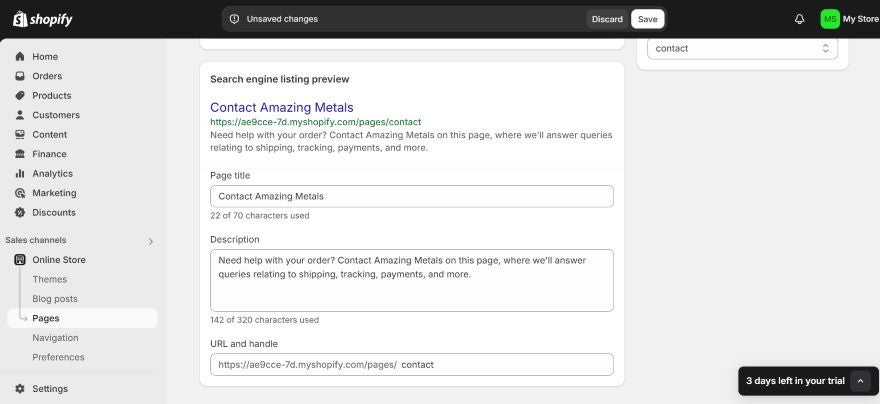Click the Orders inbox icon

pos(20,76)
